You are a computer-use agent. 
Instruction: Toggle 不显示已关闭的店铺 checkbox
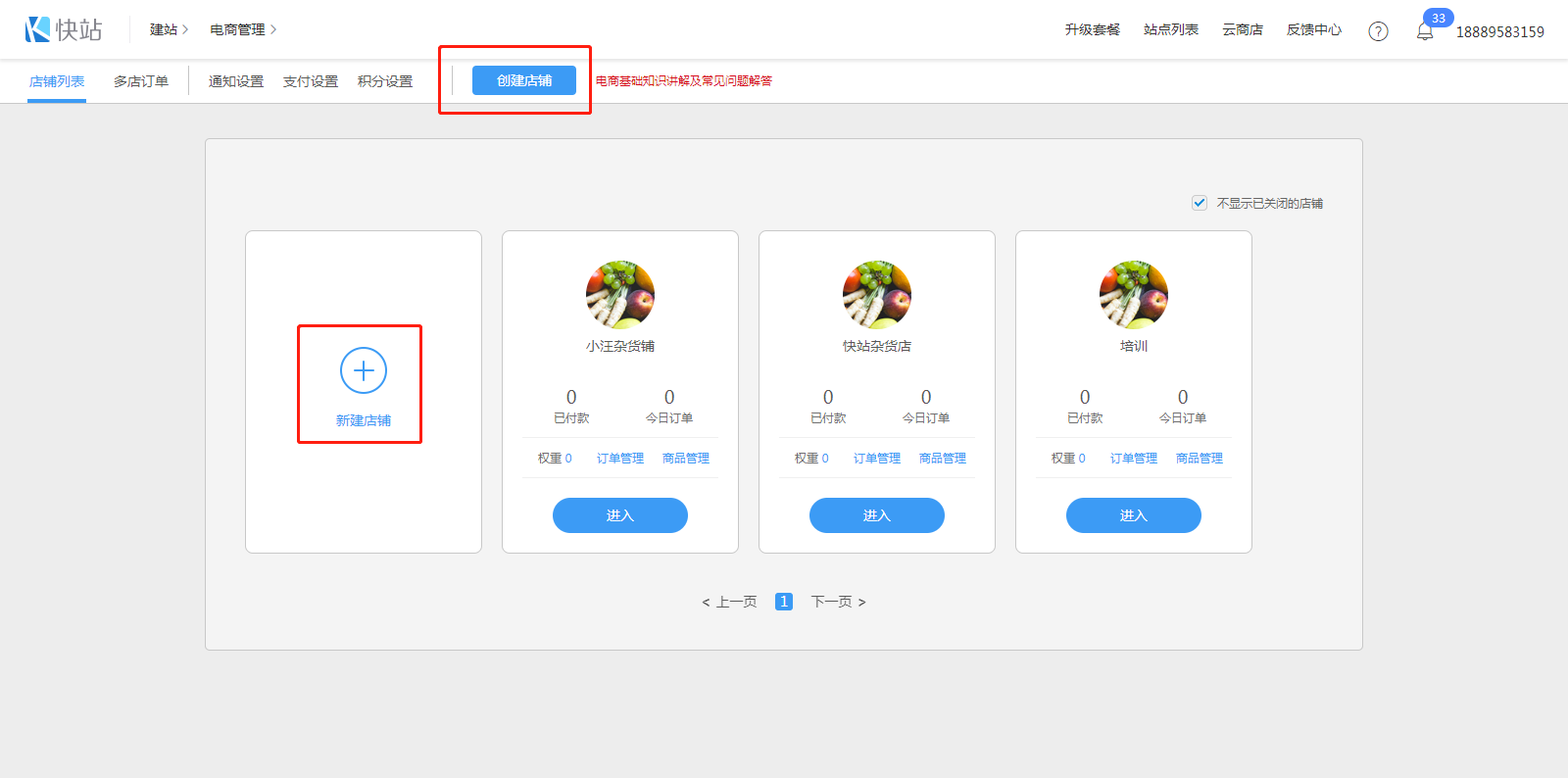coord(1200,203)
